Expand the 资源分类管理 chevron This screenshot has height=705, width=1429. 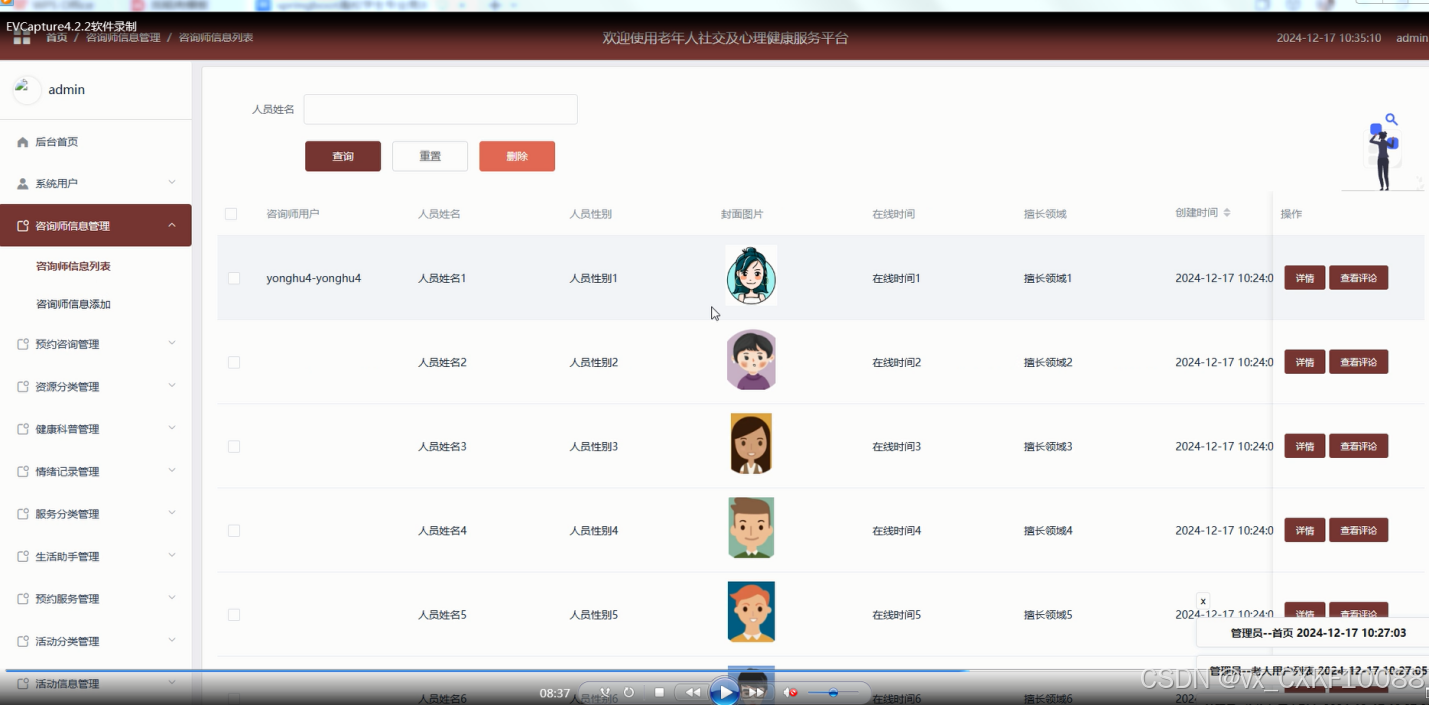coord(172,385)
